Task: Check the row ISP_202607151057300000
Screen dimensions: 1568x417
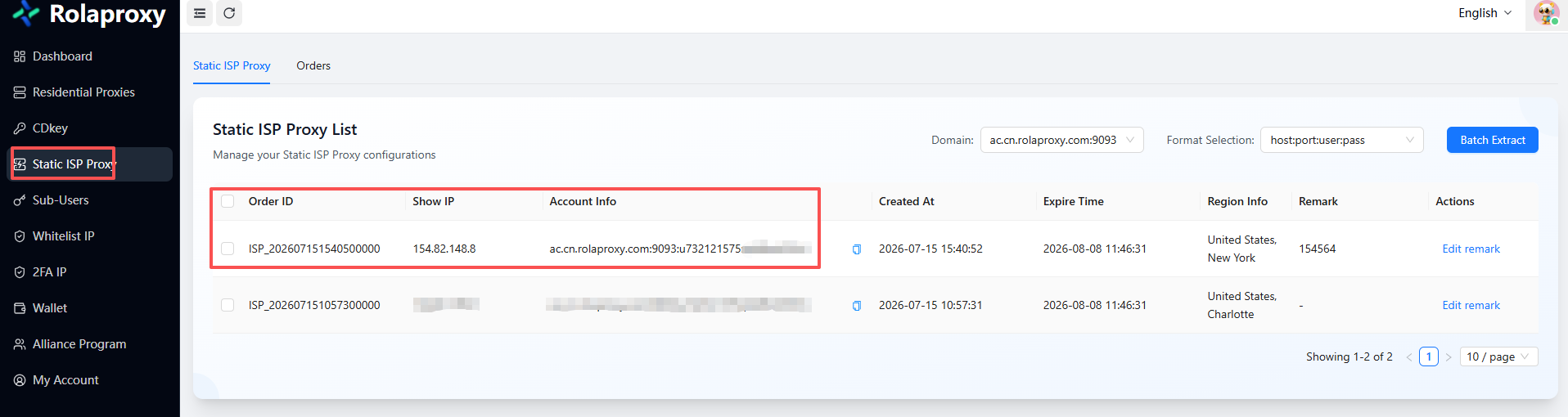Action: point(228,305)
